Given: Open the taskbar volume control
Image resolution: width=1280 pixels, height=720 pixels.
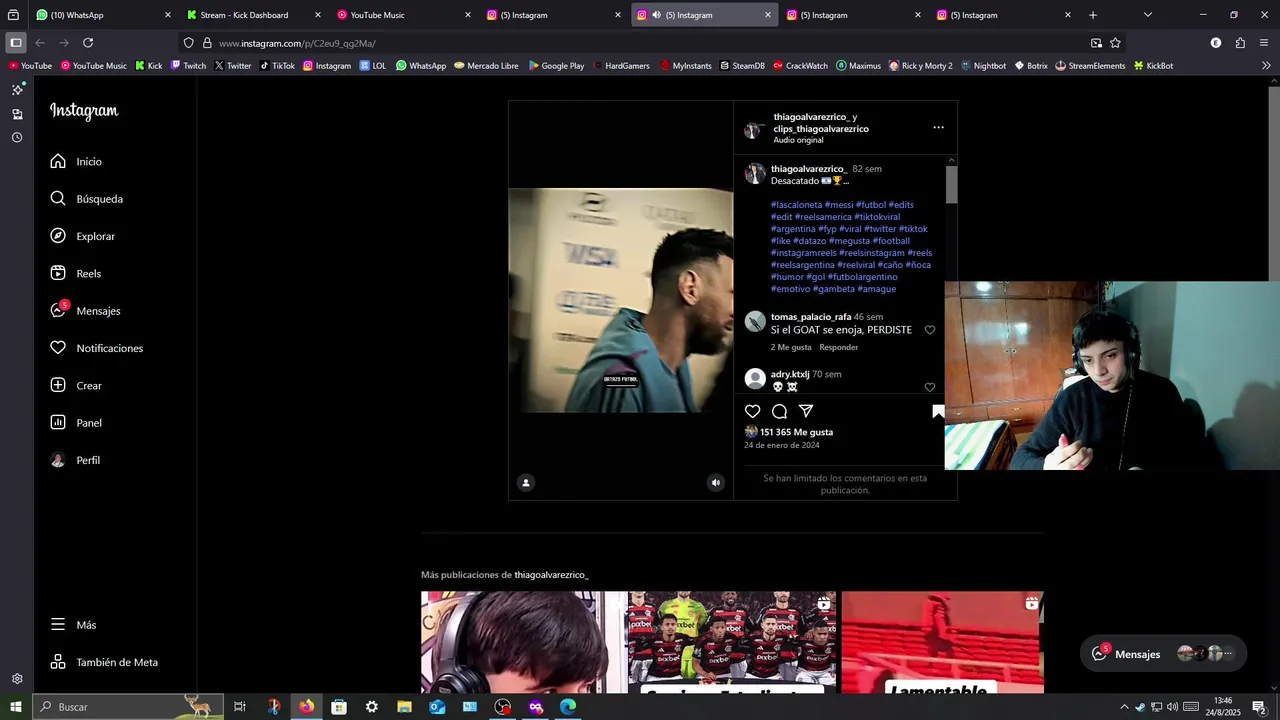Looking at the screenshot, I should [x=1172, y=707].
